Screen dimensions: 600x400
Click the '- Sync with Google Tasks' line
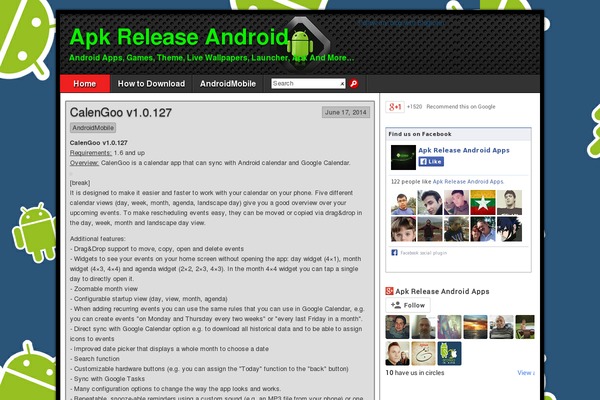[107, 379]
